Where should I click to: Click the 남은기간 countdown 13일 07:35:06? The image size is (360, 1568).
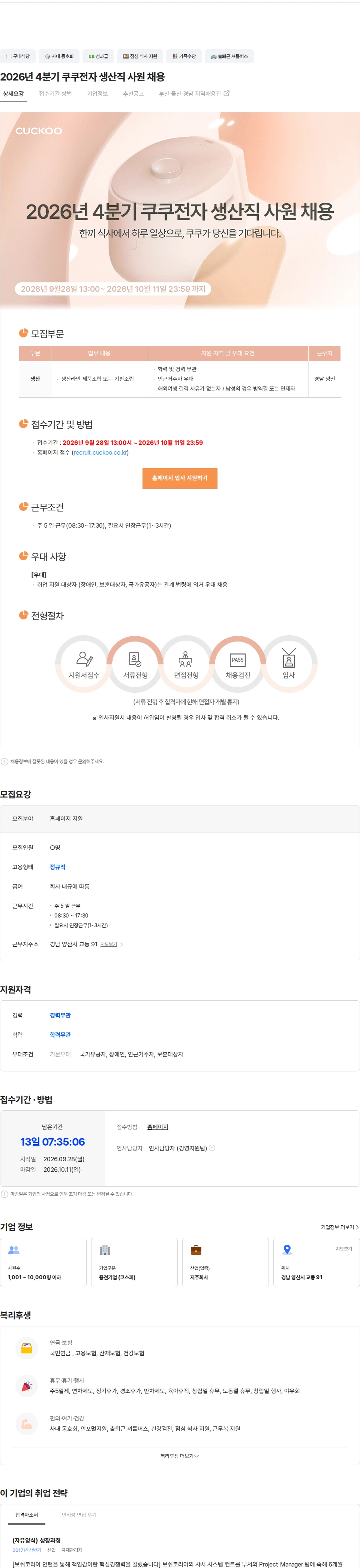[x=52, y=1142]
